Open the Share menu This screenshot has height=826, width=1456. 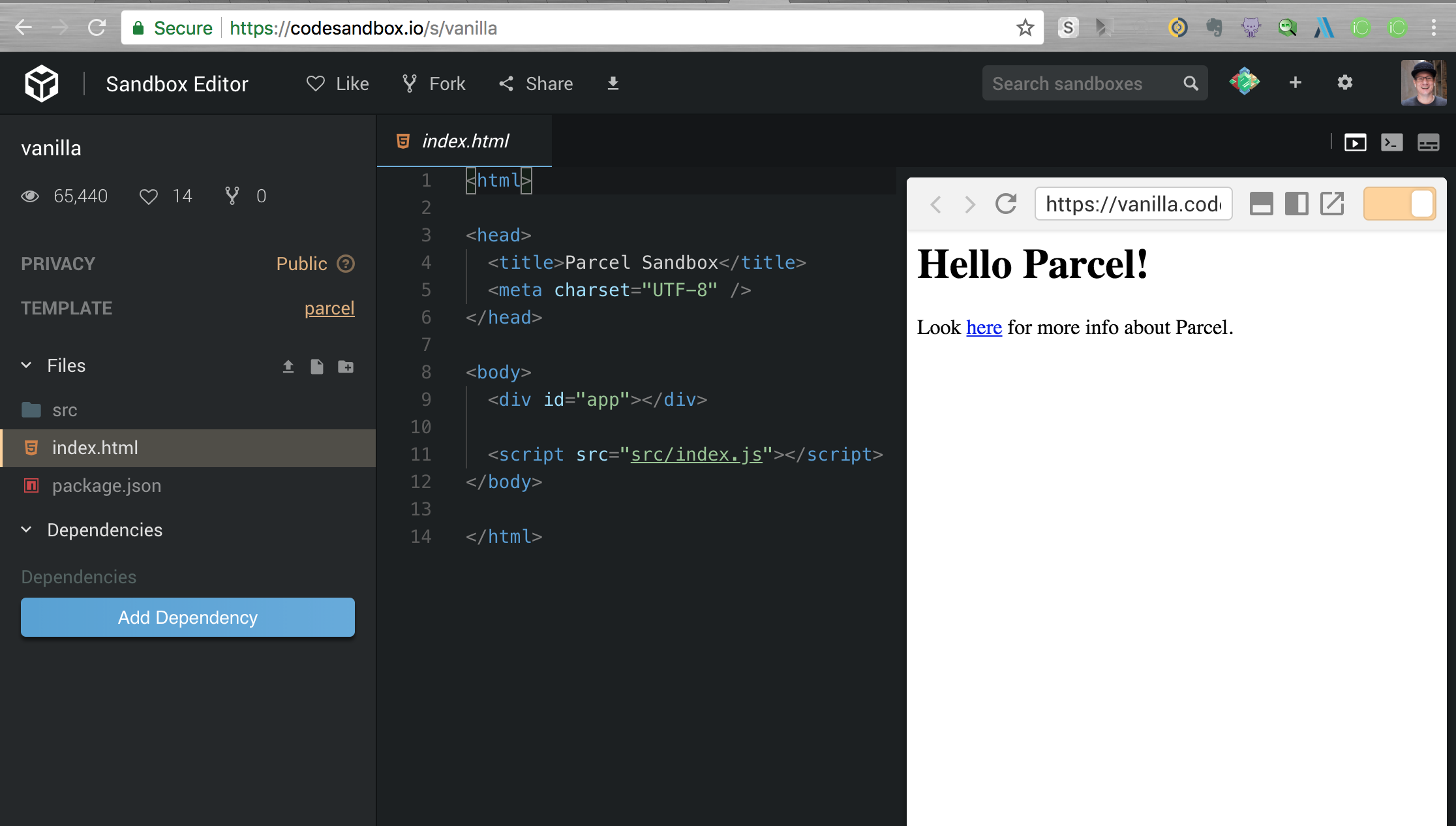[536, 84]
